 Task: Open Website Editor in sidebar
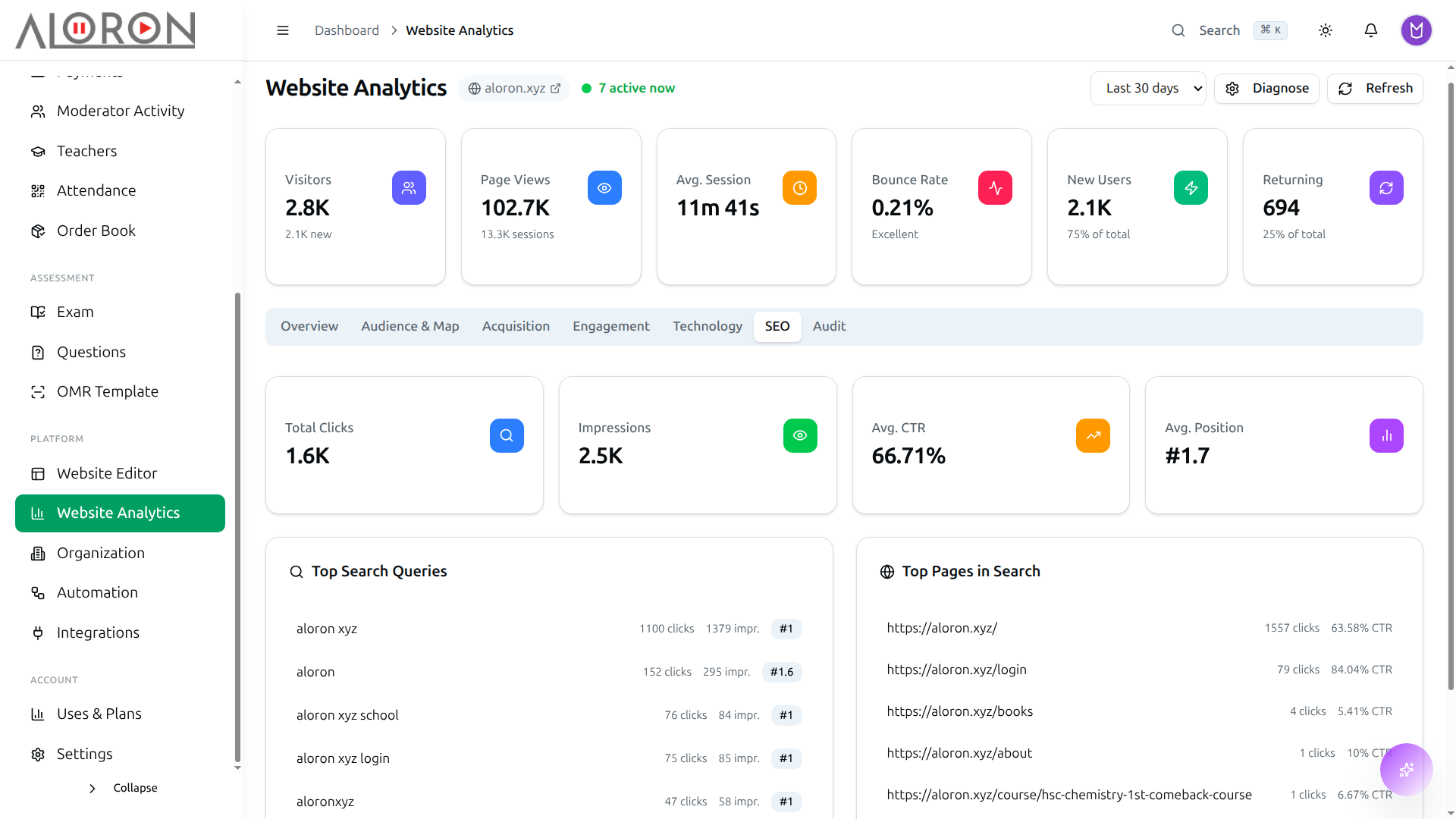pos(120,473)
